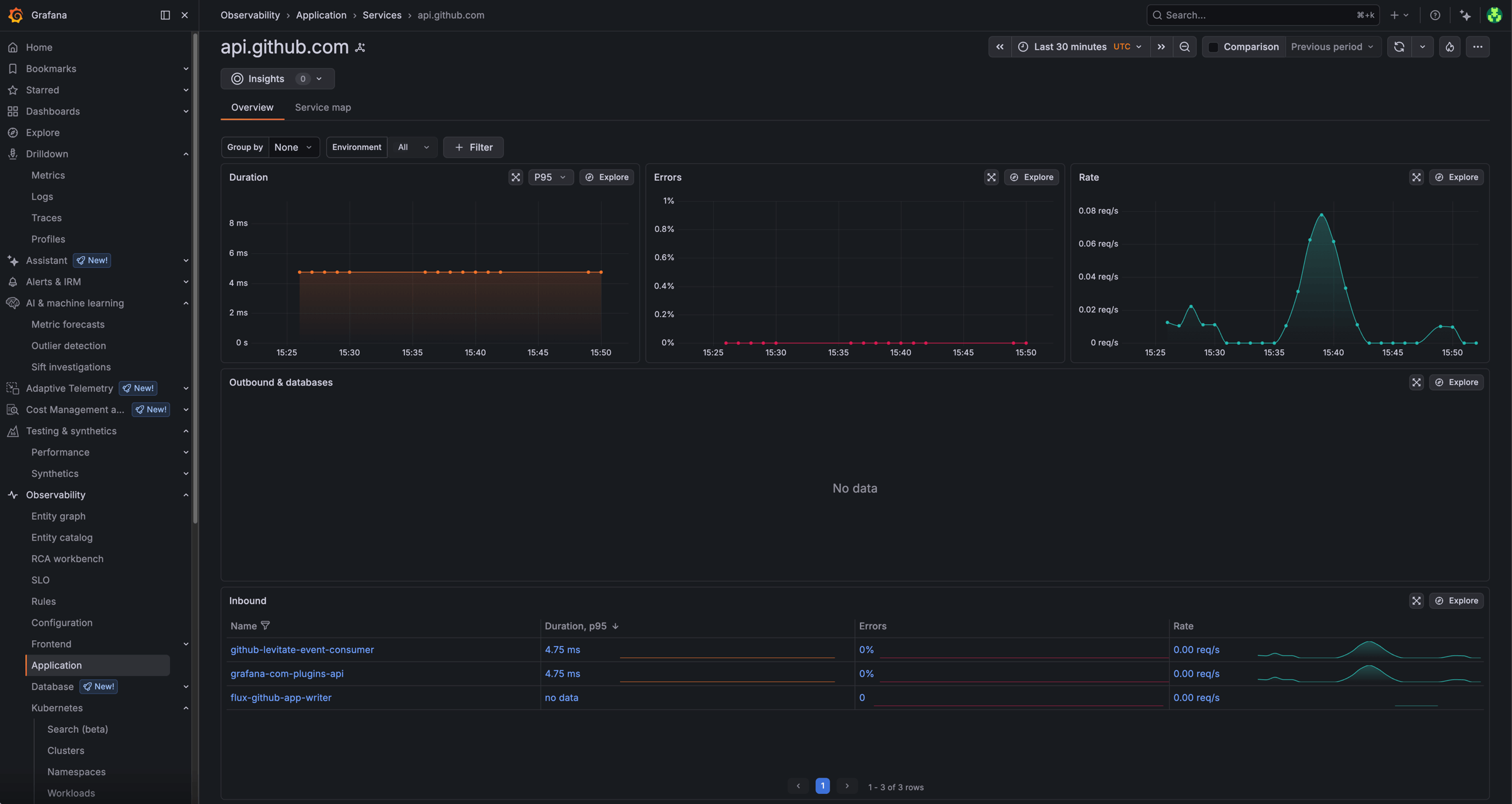1512x804 pixels.
Task: Collapse the navigation sidebar panel
Action: (164, 14)
